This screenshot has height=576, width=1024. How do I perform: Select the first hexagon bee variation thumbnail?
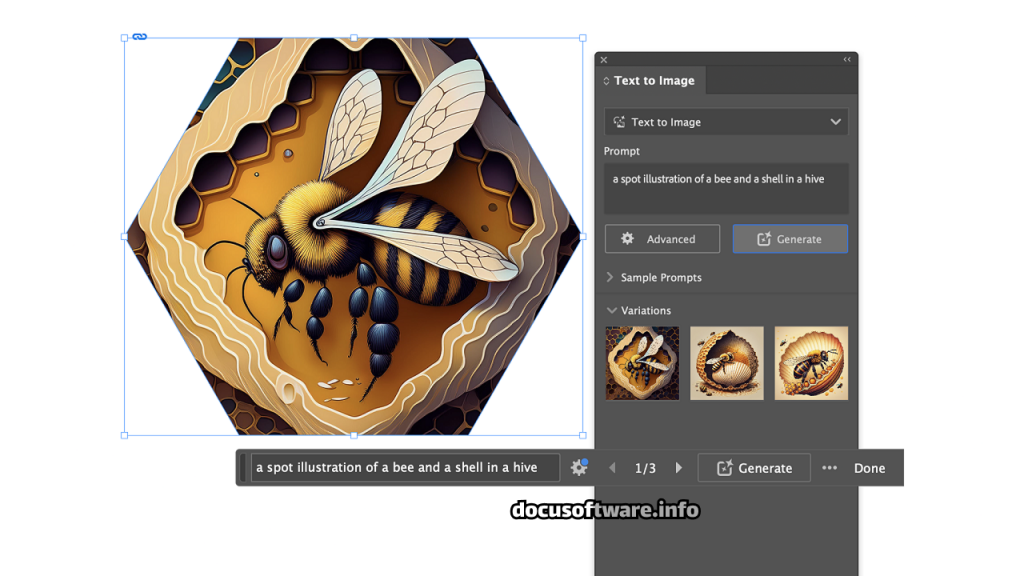(x=642, y=363)
